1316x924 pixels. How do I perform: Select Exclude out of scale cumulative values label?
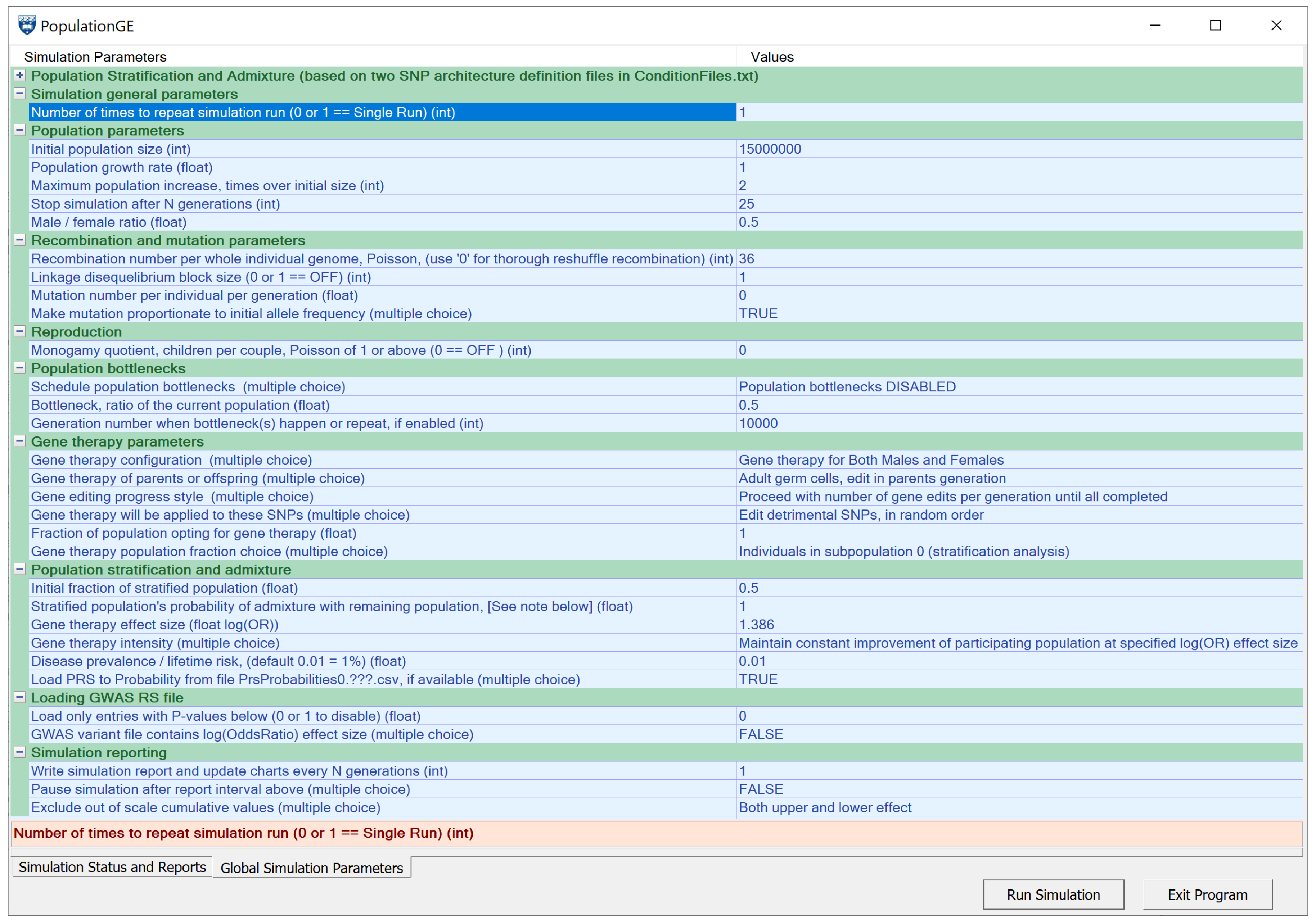point(382,808)
